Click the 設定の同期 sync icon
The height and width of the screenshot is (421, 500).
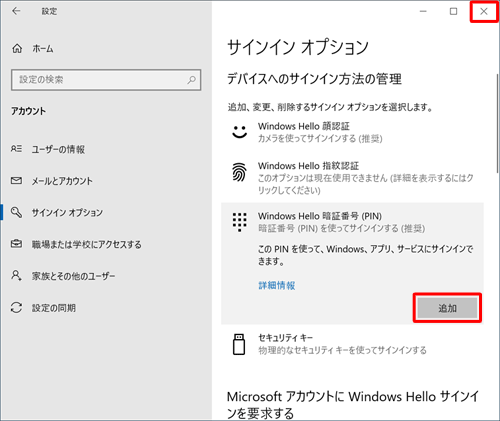tap(16, 307)
